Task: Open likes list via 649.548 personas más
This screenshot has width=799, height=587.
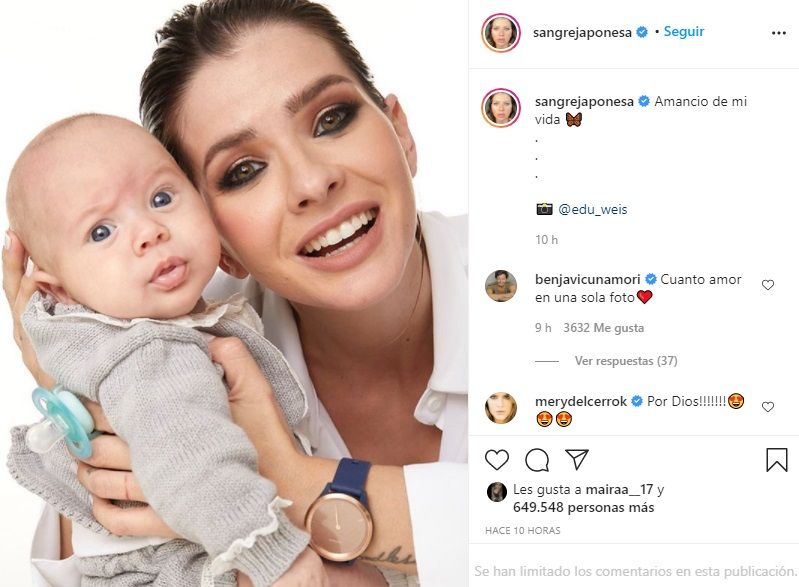Action: pos(583,508)
